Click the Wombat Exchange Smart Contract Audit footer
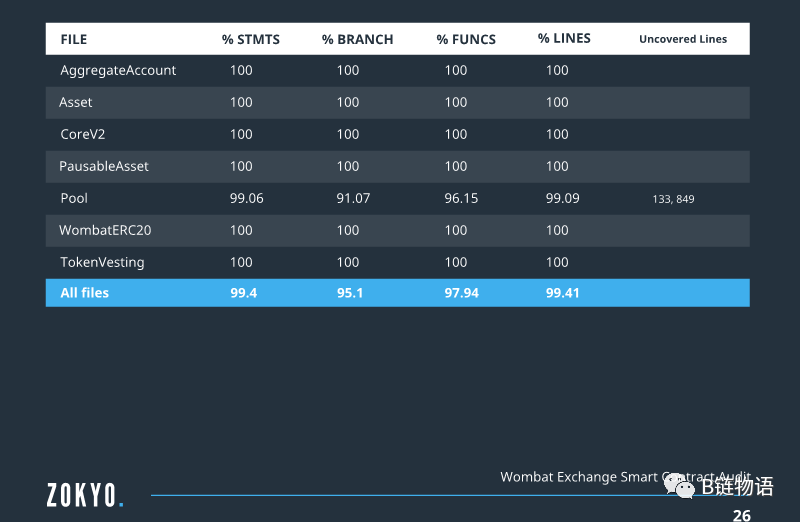 625,477
